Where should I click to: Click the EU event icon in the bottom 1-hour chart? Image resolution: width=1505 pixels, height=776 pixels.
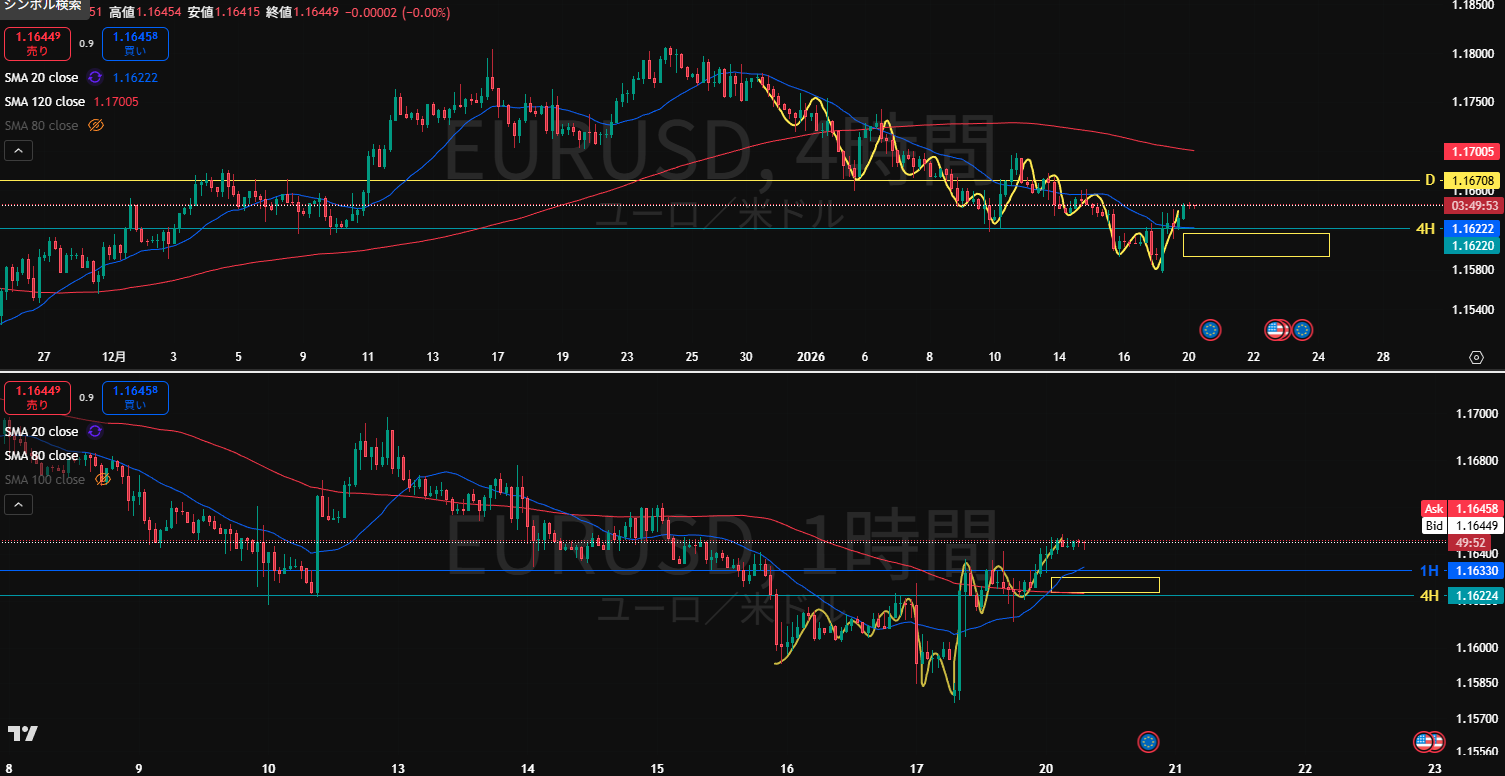point(1148,742)
